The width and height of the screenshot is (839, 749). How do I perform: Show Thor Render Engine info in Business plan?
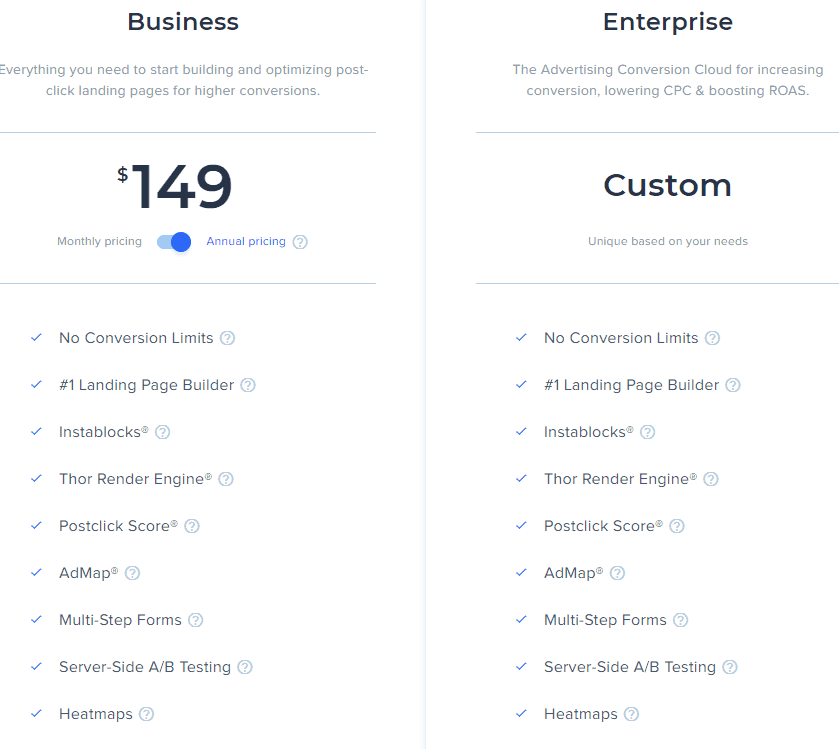(226, 479)
